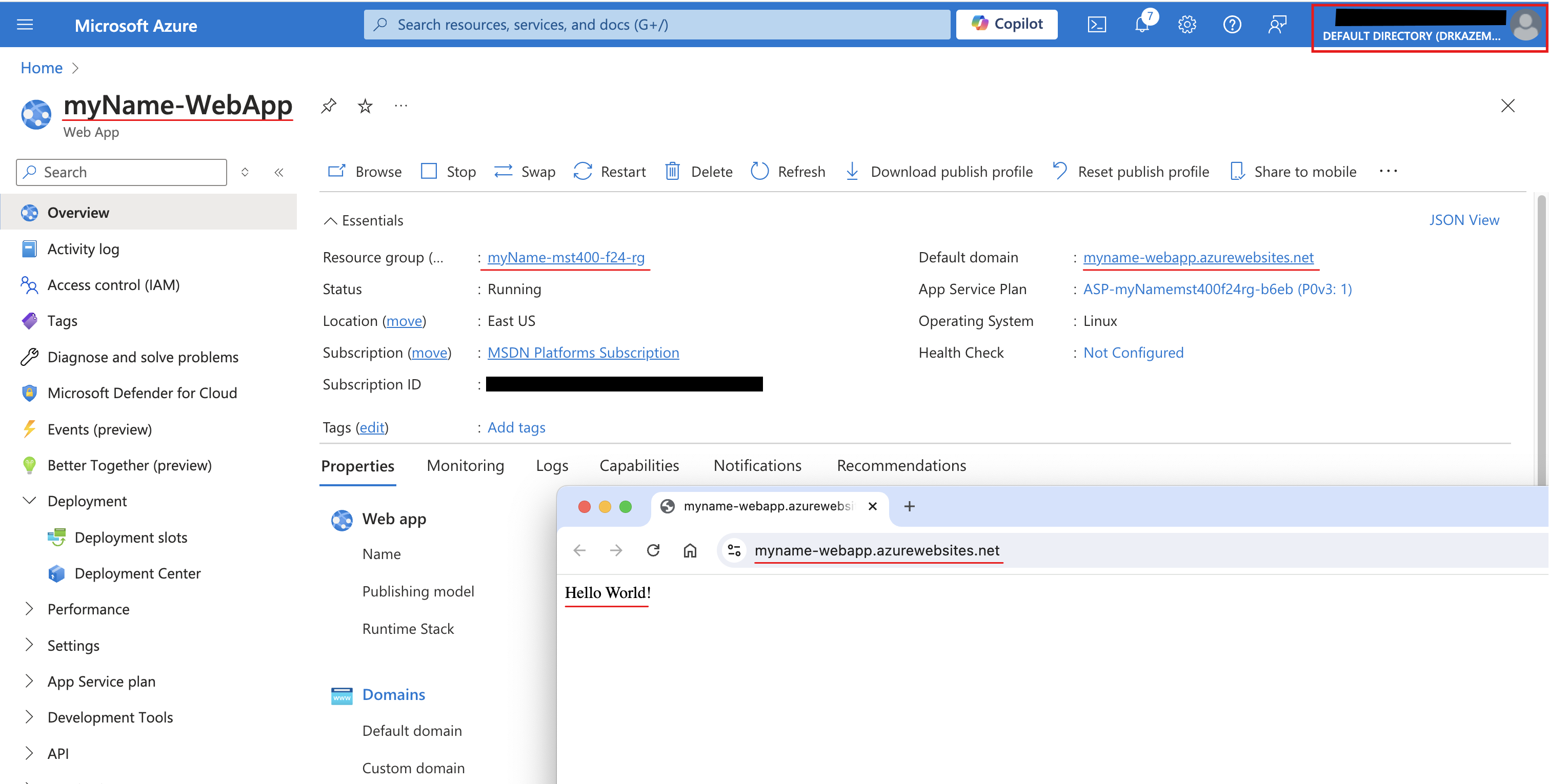The image size is (1549, 784).
Task: Open more options ellipsis beside title
Action: coord(401,106)
